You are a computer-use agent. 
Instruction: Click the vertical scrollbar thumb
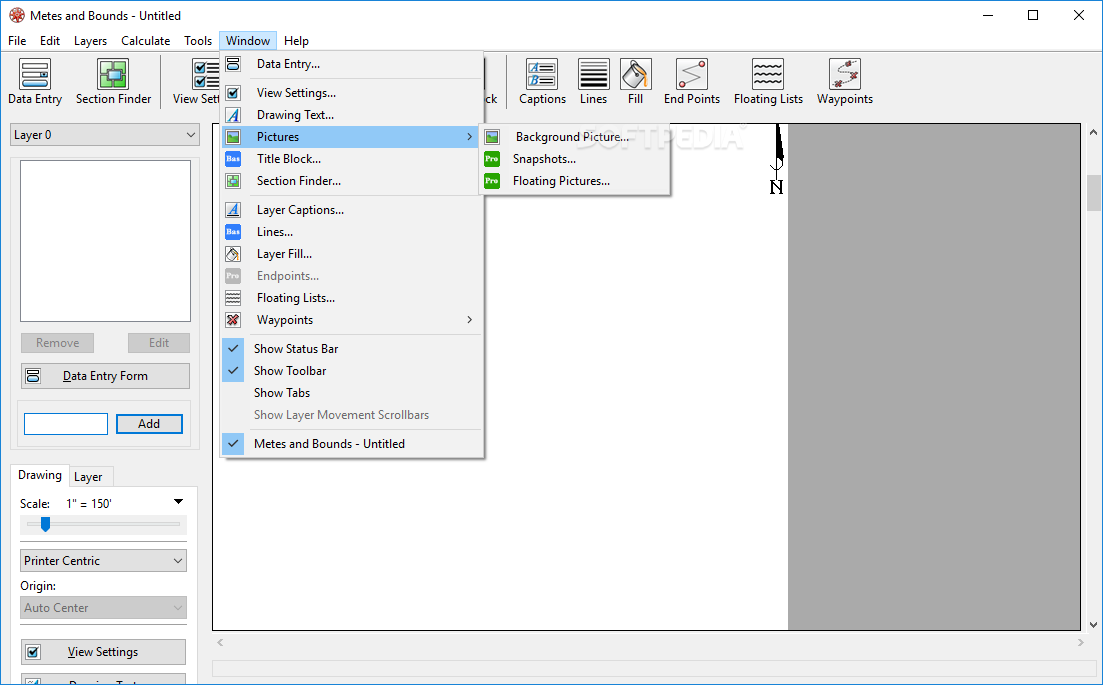tap(1093, 193)
